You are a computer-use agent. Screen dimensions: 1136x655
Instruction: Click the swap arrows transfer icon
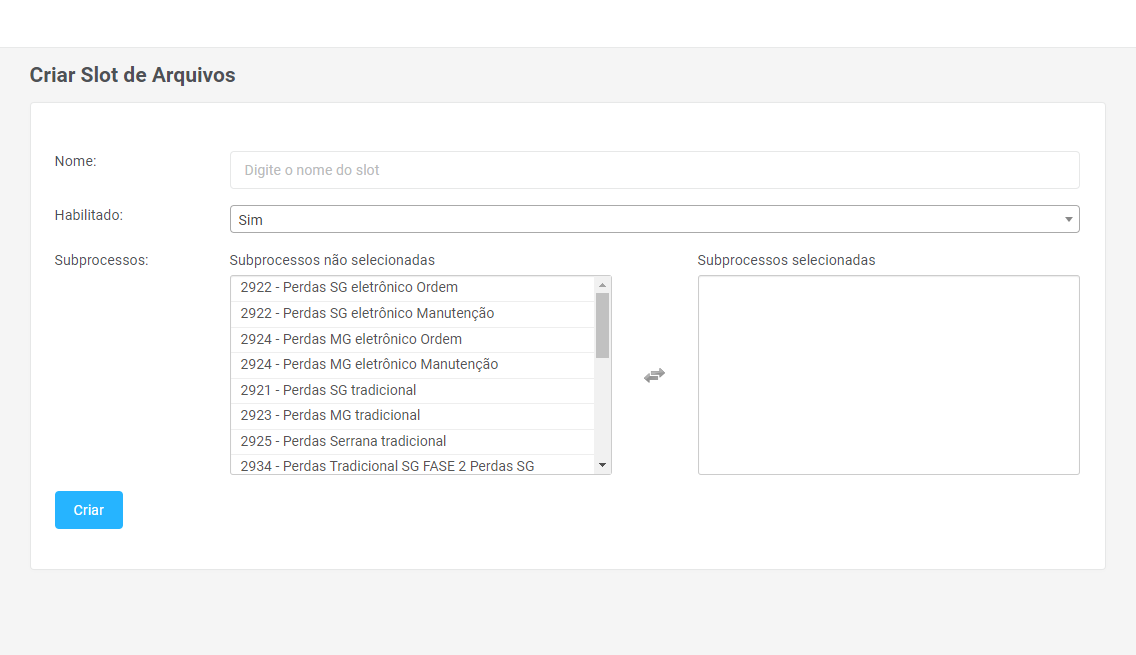[x=654, y=375]
